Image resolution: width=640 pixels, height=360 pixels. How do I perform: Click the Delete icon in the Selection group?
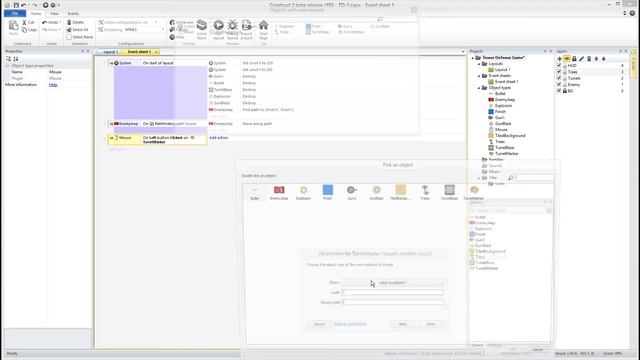tap(69, 22)
